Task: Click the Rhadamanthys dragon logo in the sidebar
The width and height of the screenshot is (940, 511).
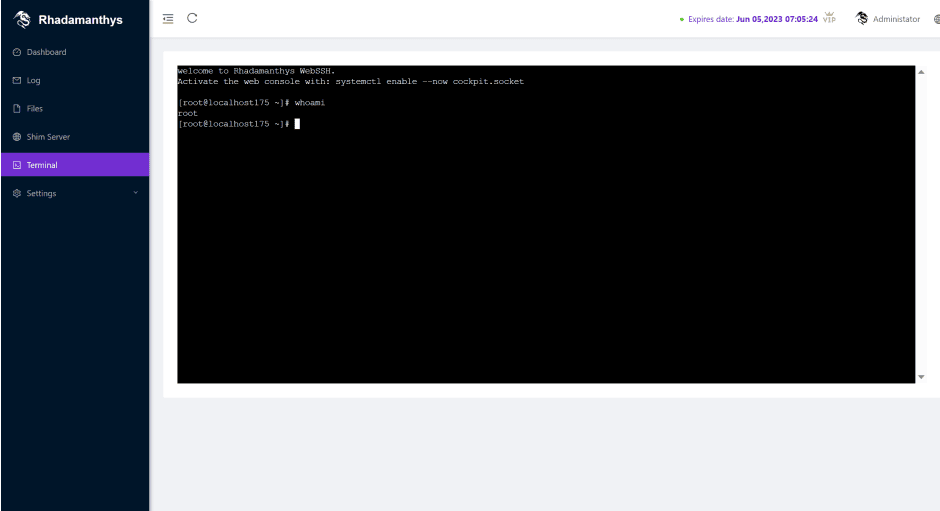Action: [22, 19]
